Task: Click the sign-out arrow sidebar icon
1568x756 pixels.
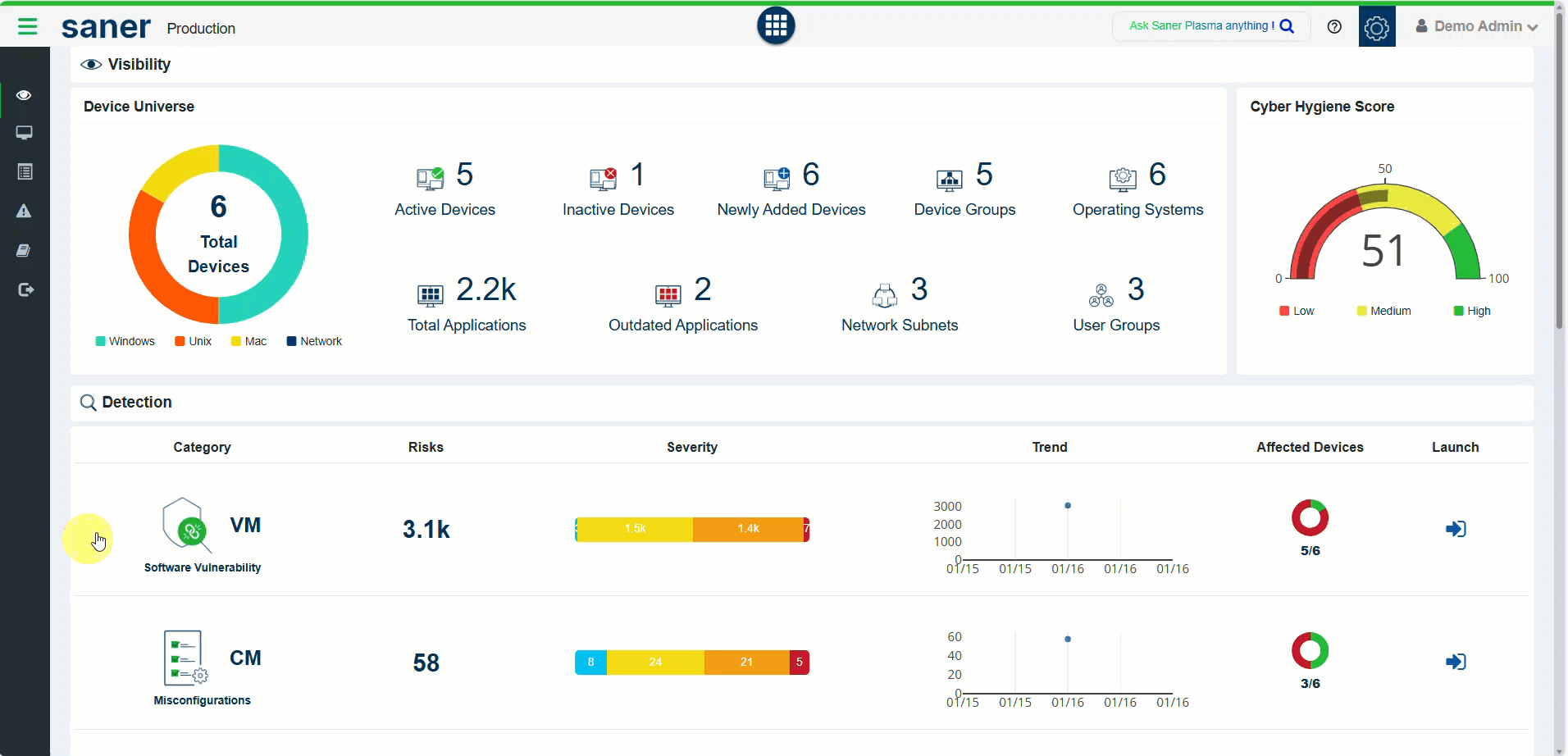Action: point(25,290)
